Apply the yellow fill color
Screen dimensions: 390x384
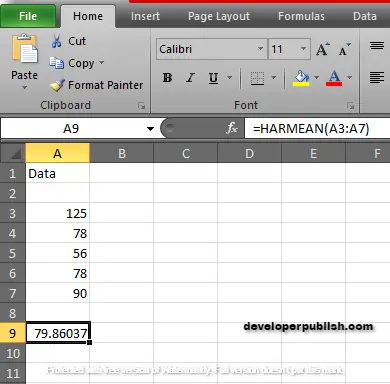(301, 78)
